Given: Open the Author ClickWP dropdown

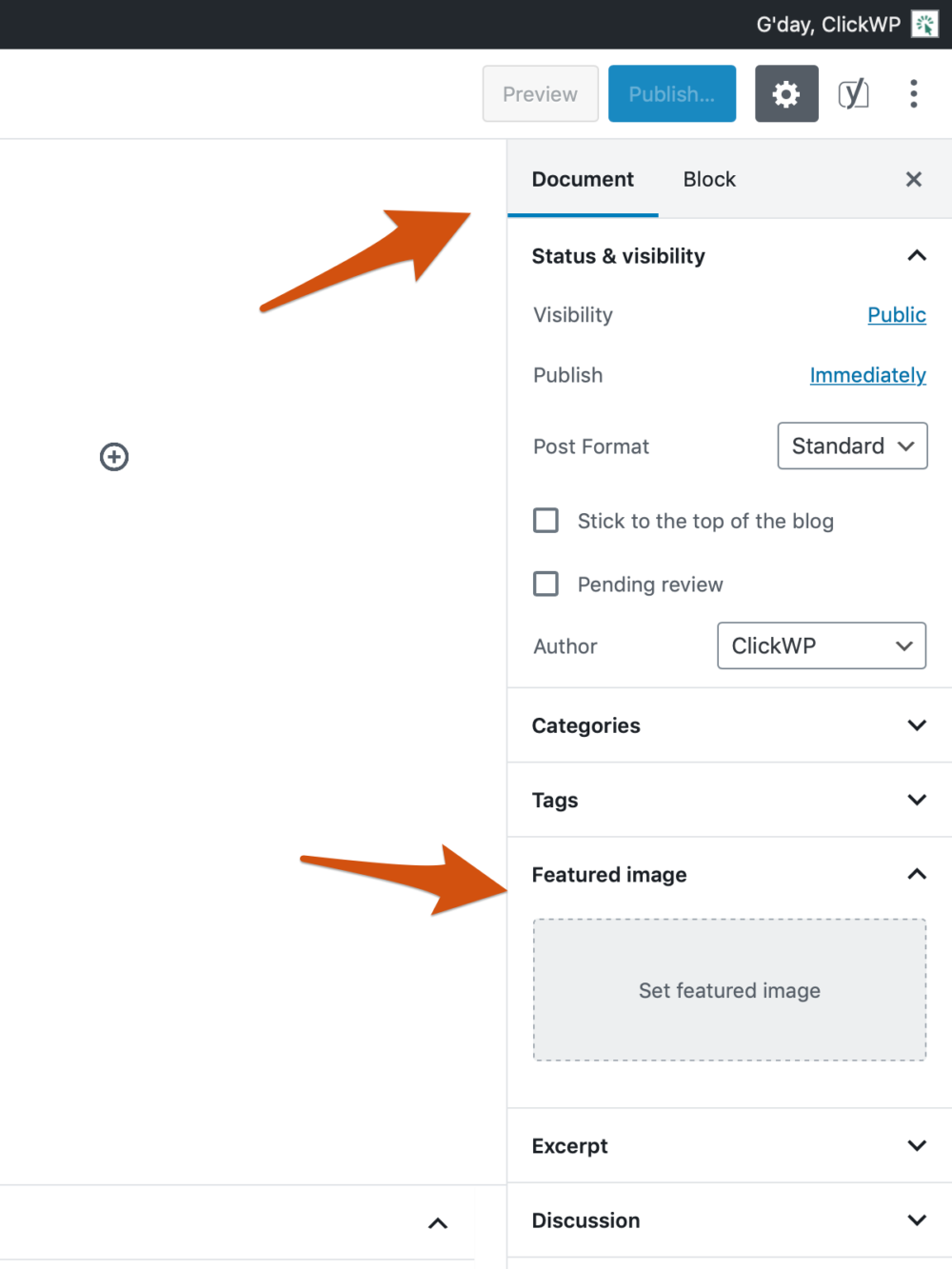Looking at the screenshot, I should pyautogui.click(x=822, y=645).
